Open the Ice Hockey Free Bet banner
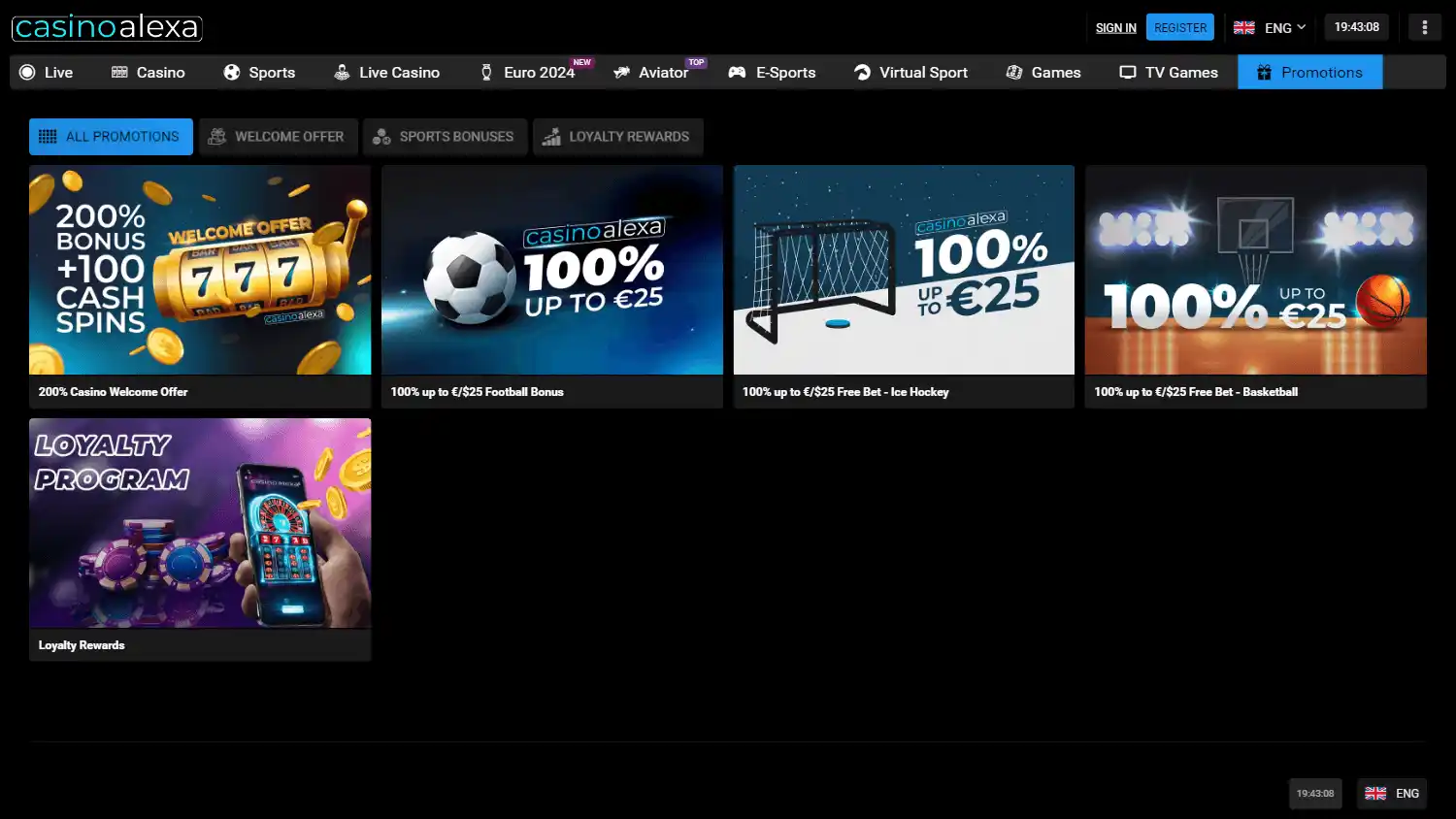Viewport: 1456px width, 819px height. (x=904, y=270)
